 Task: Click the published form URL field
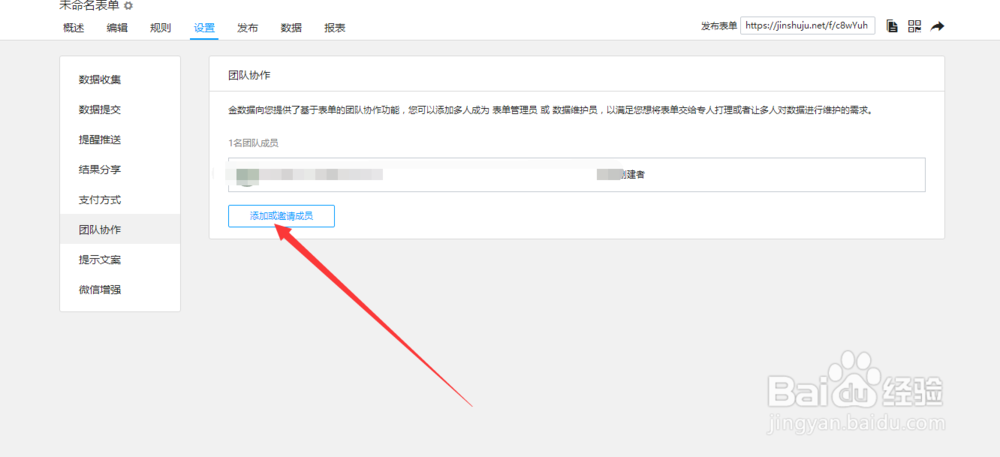pyautogui.click(x=807, y=26)
